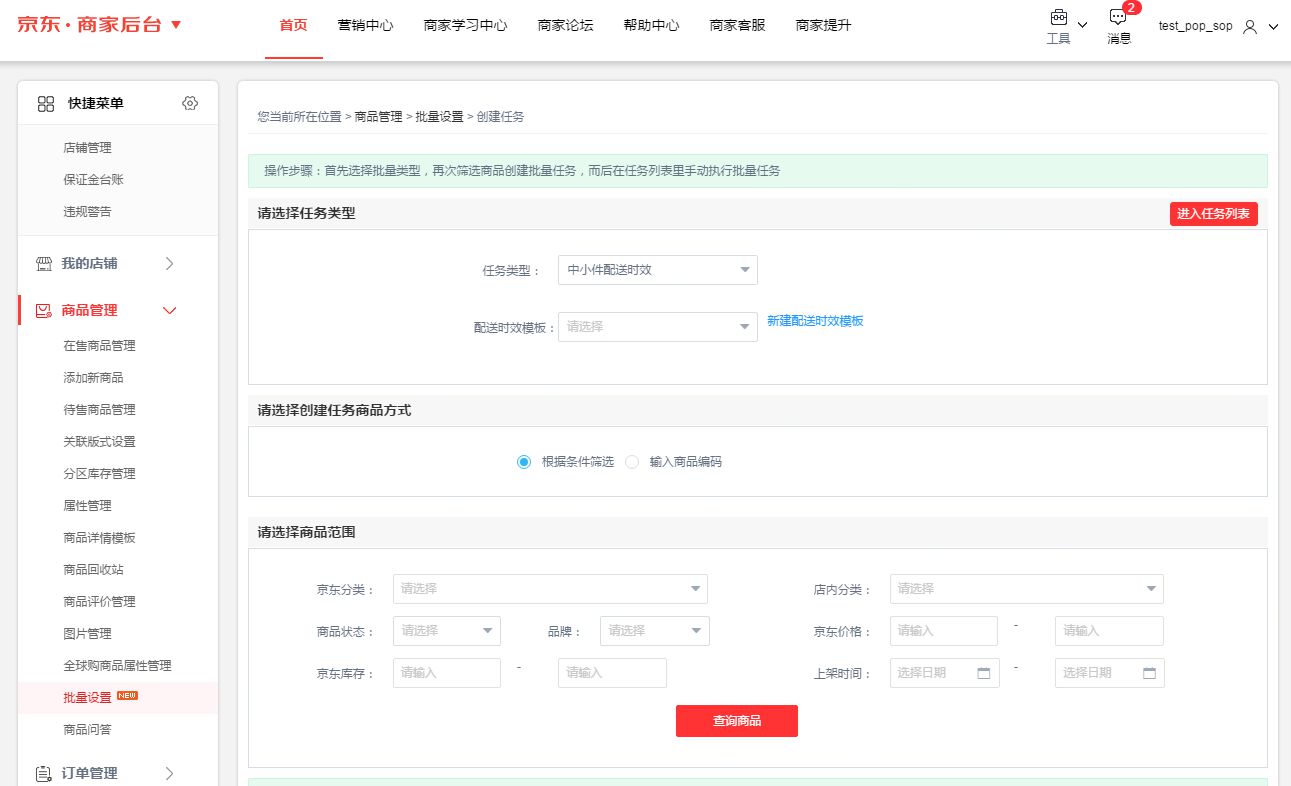The image size is (1291, 786).
Task: Open 保证金台账 in quick menu
Action: click(x=94, y=180)
